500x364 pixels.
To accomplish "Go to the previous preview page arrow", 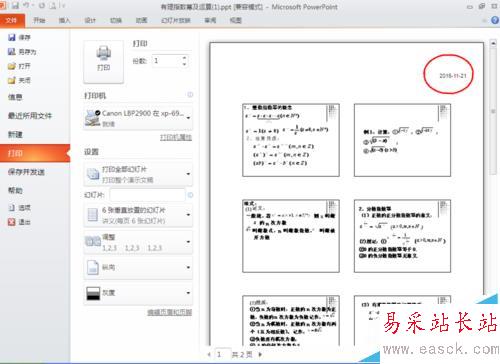I will (x=209, y=354).
